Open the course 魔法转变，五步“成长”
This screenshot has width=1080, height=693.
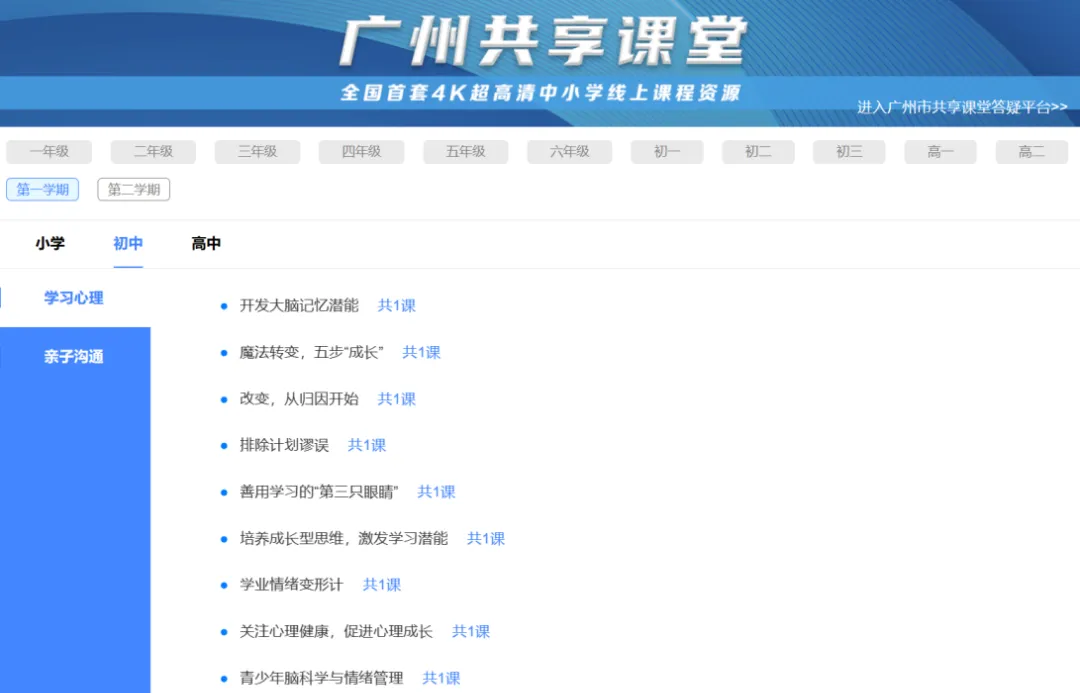(x=311, y=352)
